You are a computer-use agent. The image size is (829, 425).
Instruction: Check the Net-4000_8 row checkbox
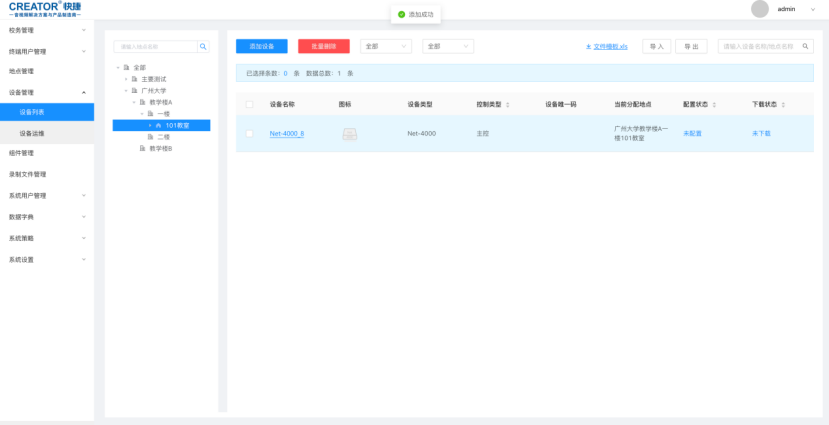[x=249, y=133]
